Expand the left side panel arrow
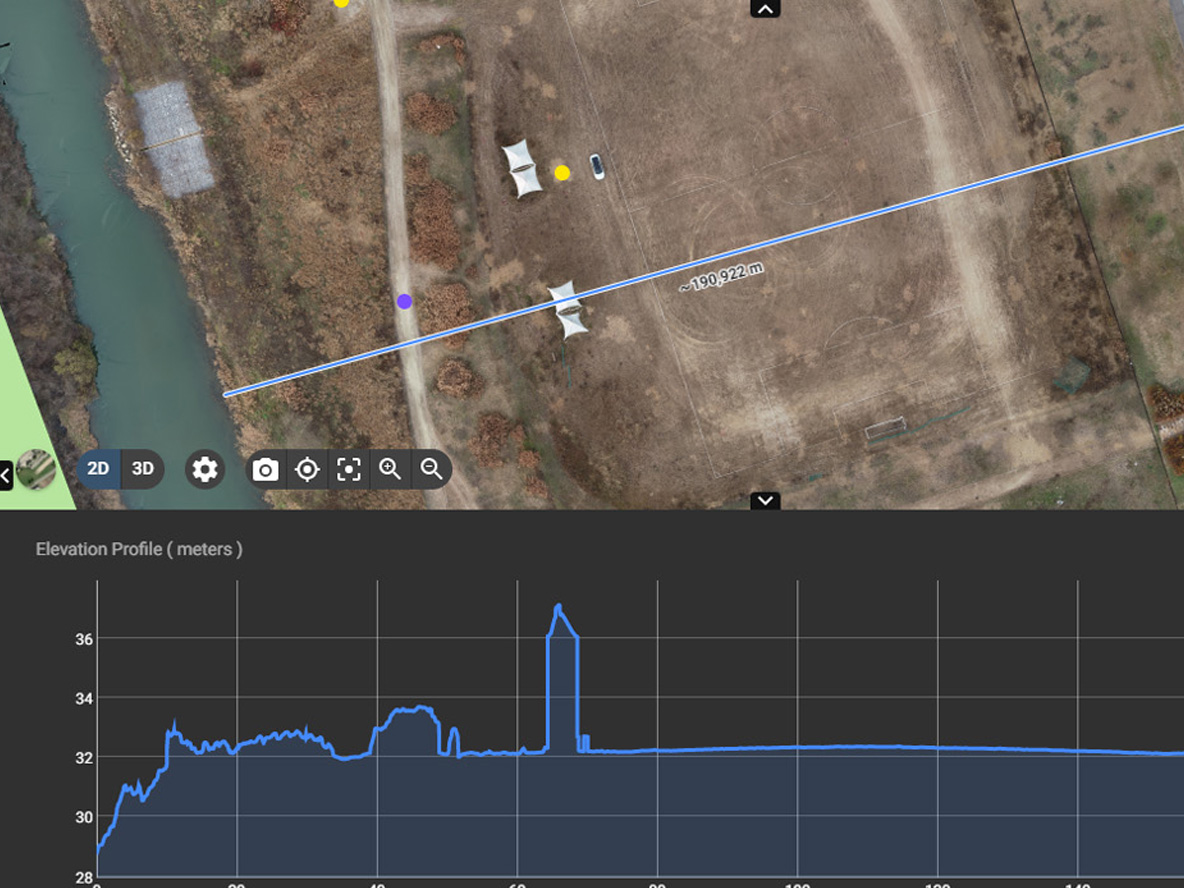The height and width of the screenshot is (888, 1184). pos(5,475)
